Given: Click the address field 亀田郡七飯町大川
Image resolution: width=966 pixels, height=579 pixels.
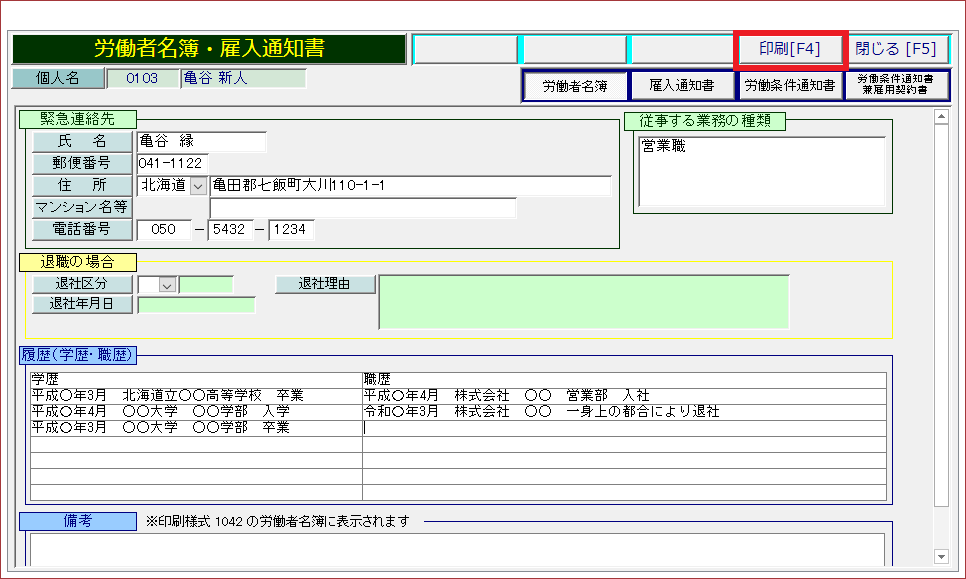Looking at the screenshot, I should point(410,186).
